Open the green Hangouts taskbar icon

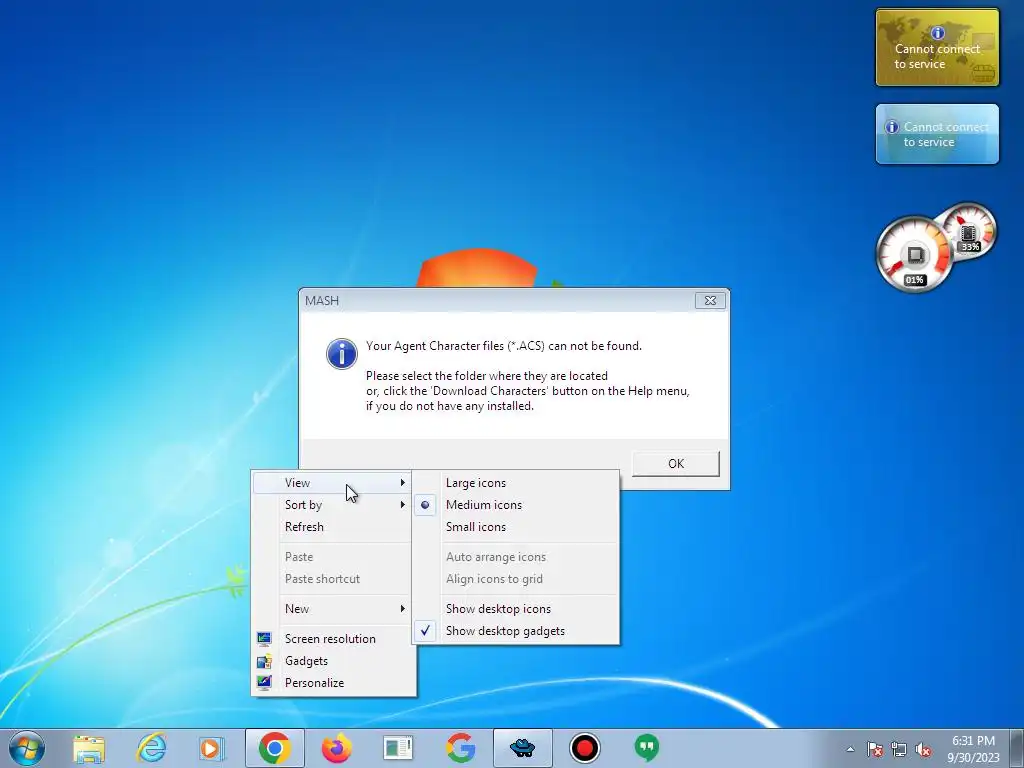(647, 748)
